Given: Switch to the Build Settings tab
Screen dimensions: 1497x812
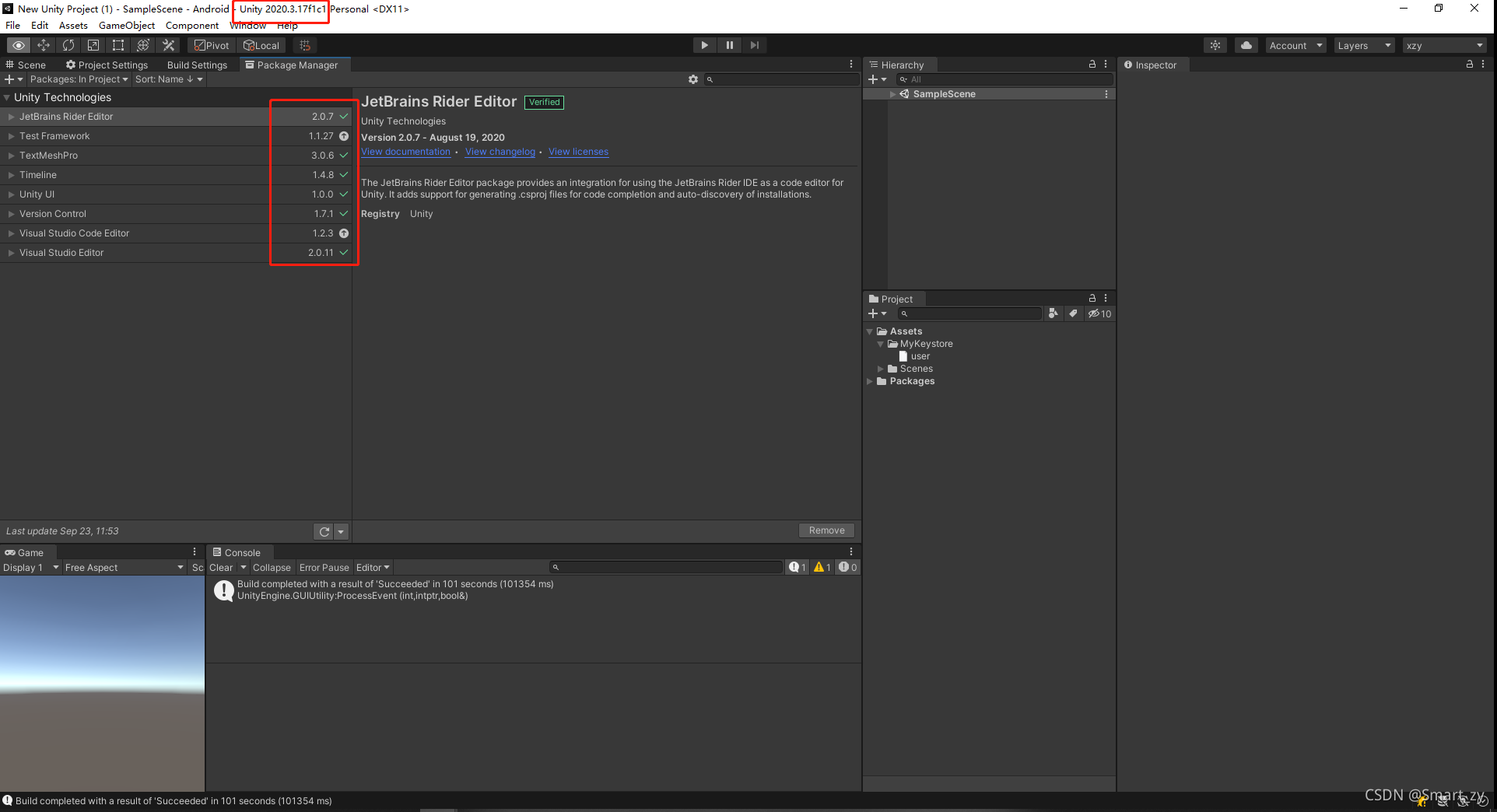Looking at the screenshot, I should click(197, 65).
